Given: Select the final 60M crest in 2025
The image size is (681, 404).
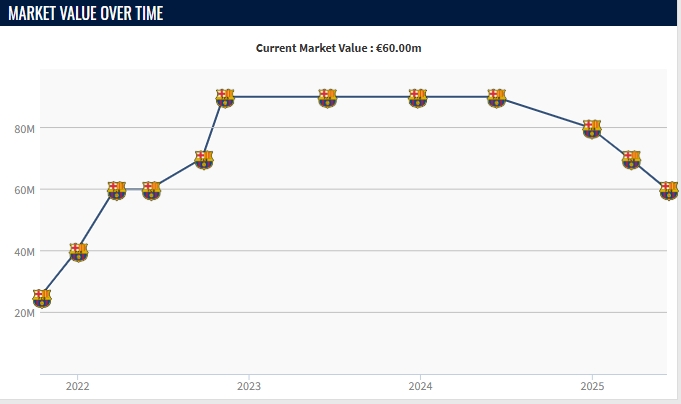Looking at the screenshot, I should pos(669,190).
